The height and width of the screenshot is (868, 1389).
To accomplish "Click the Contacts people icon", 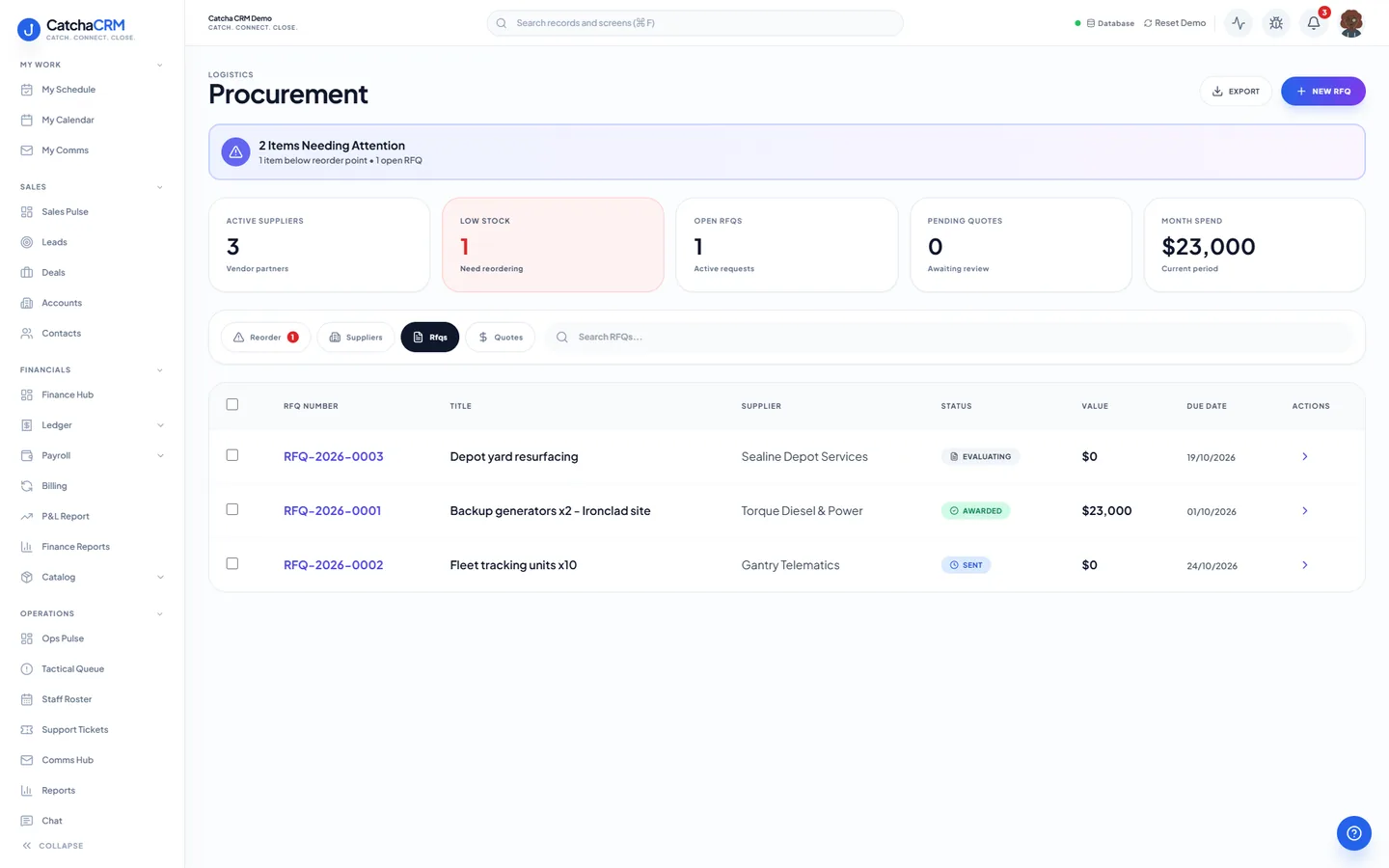I will tap(27, 334).
